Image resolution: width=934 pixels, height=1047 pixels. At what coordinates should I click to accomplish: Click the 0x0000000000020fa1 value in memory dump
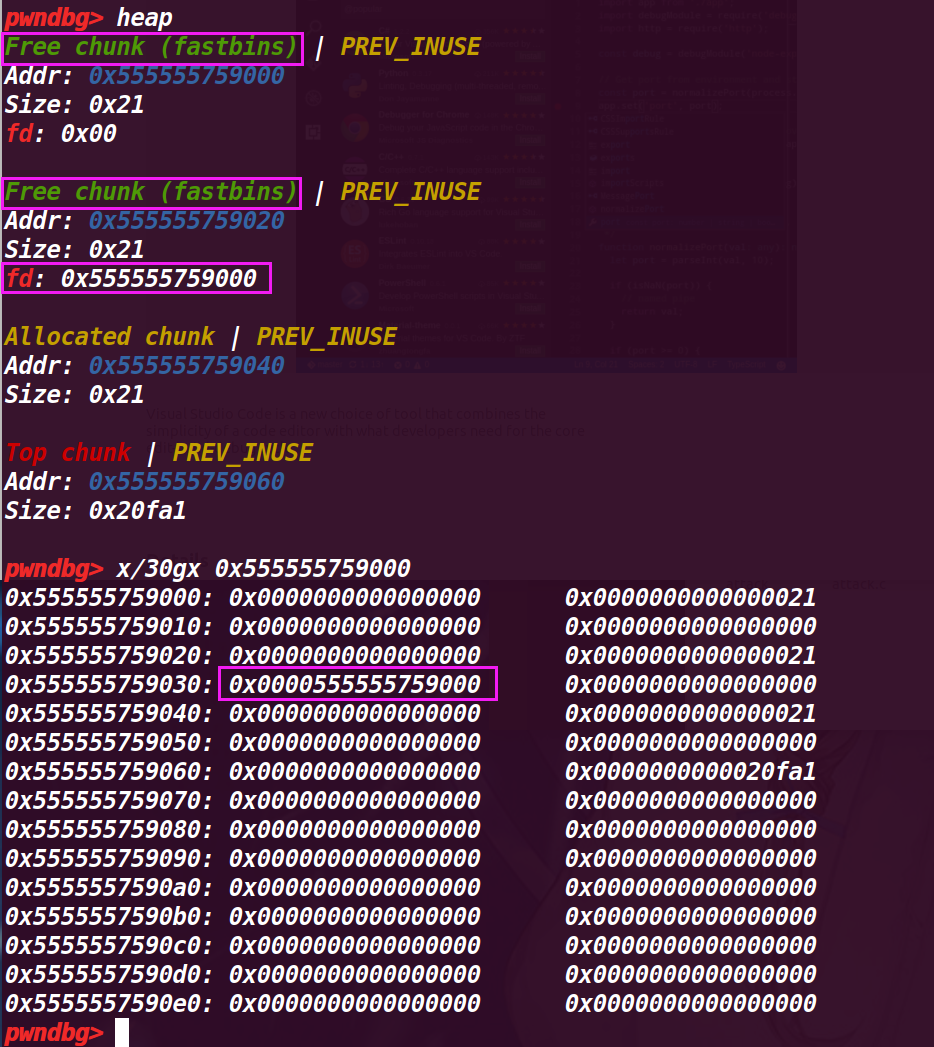[x=690, y=772]
